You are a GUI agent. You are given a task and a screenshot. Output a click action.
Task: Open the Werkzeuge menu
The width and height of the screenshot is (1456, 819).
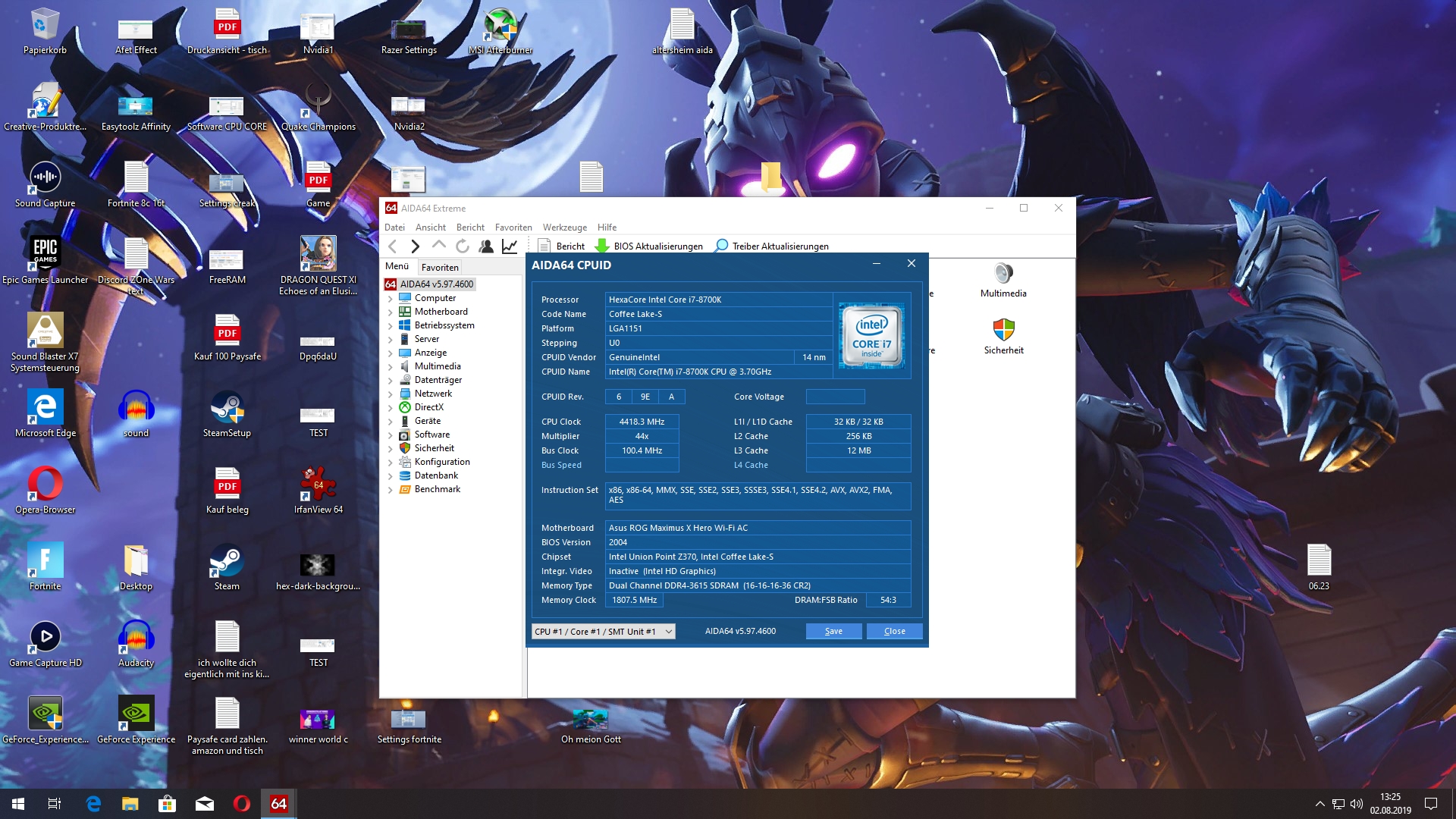[x=564, y=227]
